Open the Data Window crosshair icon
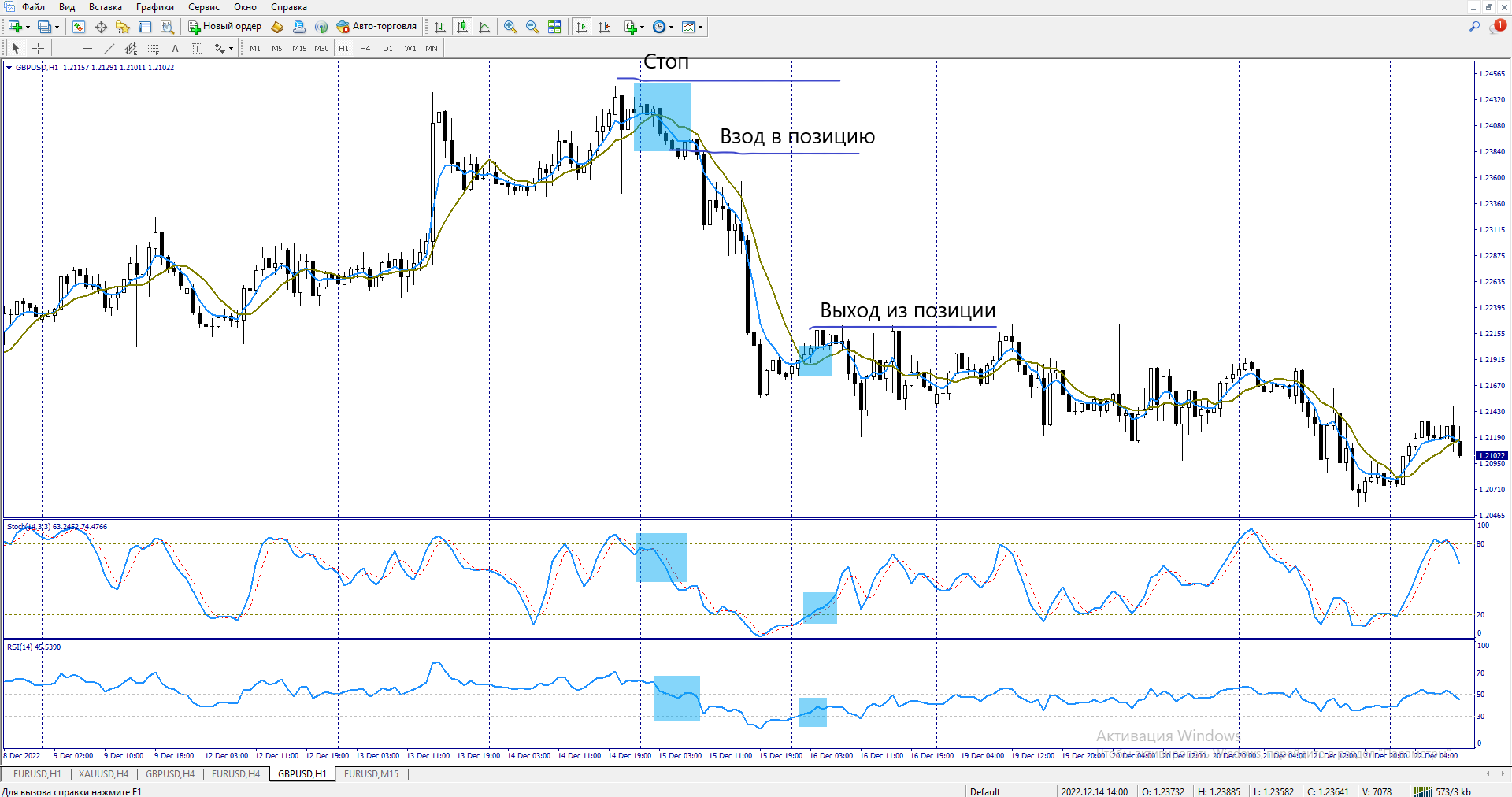This screenshot has height=797, width=1512. point(101,27)
